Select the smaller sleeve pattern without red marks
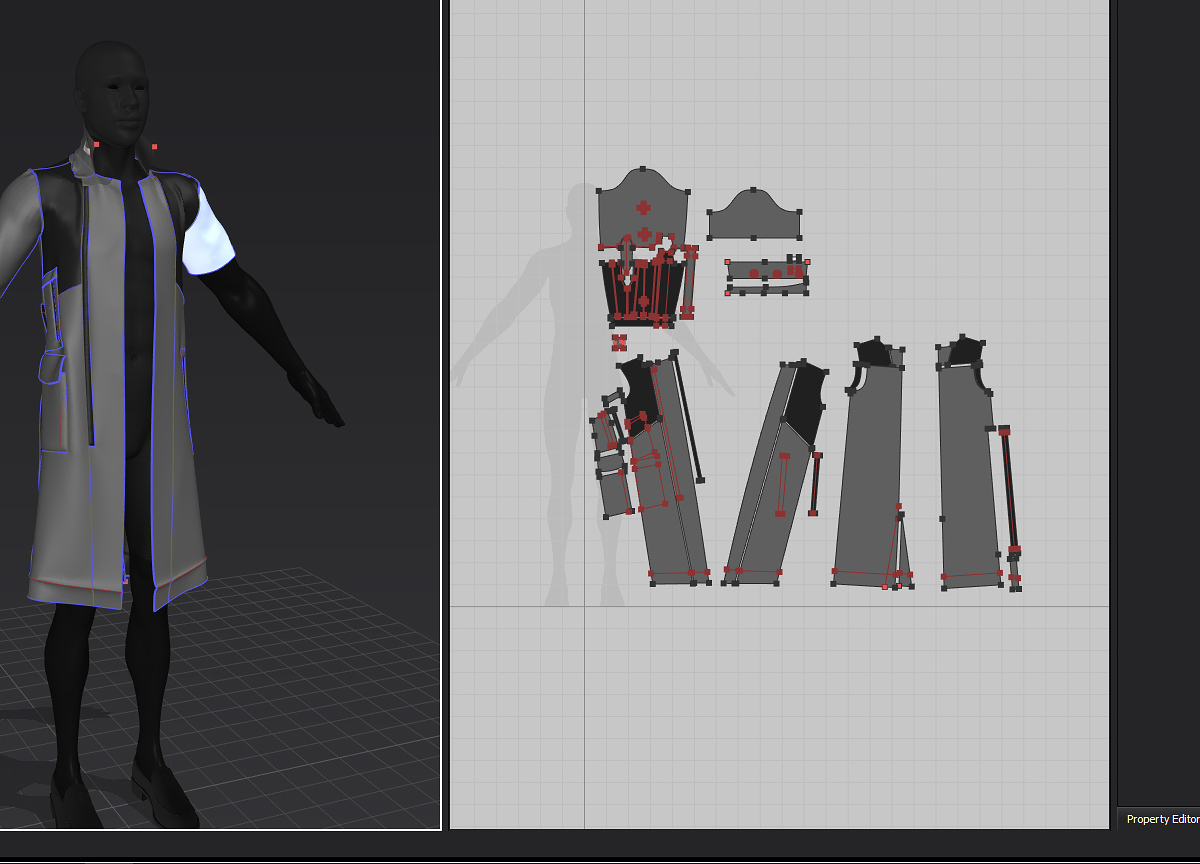 click(x=754, y=216)
